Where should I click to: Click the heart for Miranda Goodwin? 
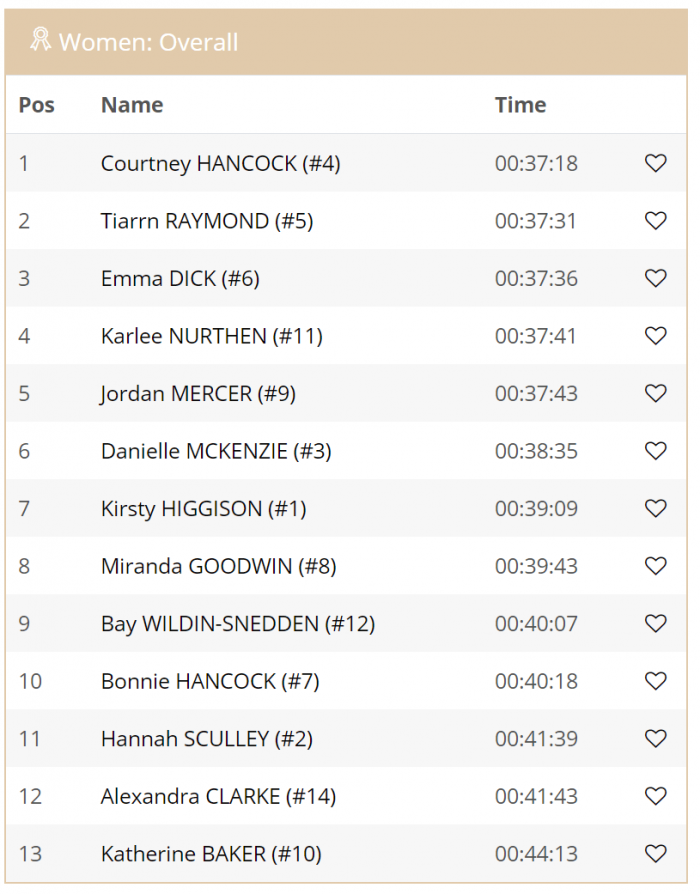(655, 566)
